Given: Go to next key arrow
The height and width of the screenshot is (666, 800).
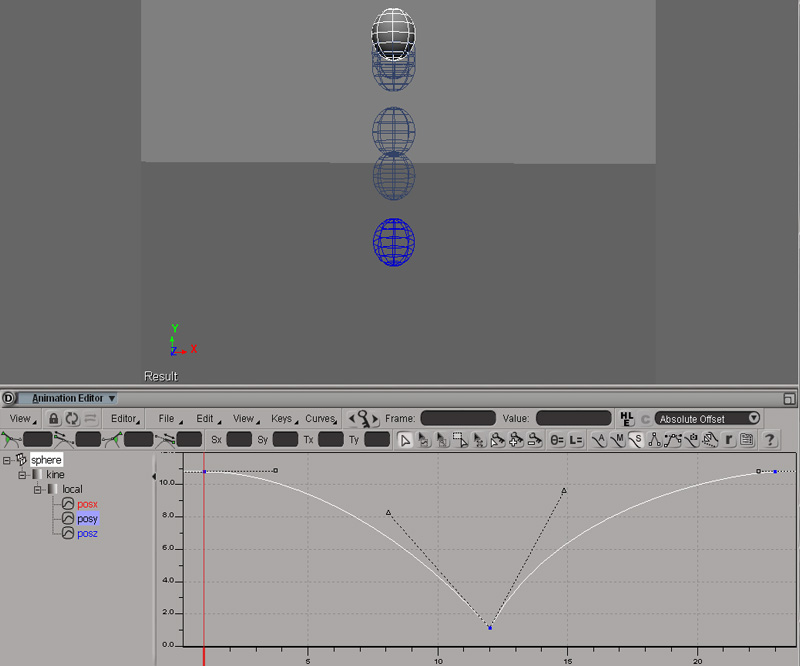Looking at the screenshot, I should 376,418.
